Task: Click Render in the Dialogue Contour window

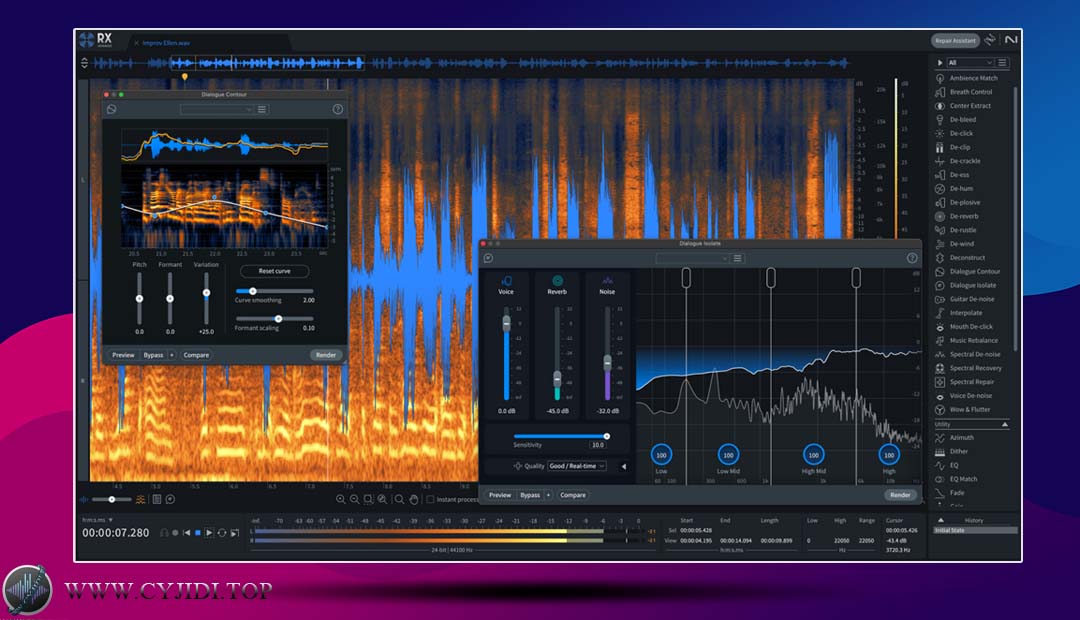Action: 326,355
